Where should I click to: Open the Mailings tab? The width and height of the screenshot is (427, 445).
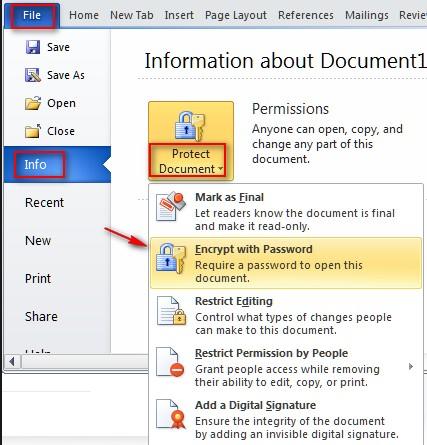pos(367,15)
